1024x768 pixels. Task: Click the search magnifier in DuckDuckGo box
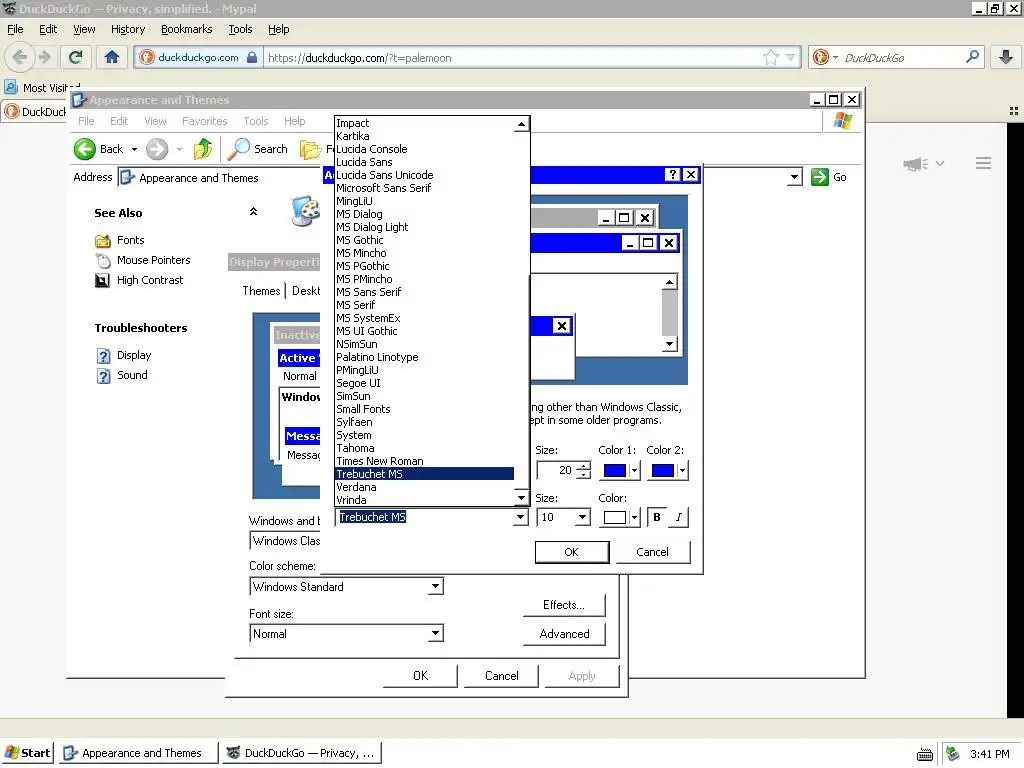click(x=972, y=57)
